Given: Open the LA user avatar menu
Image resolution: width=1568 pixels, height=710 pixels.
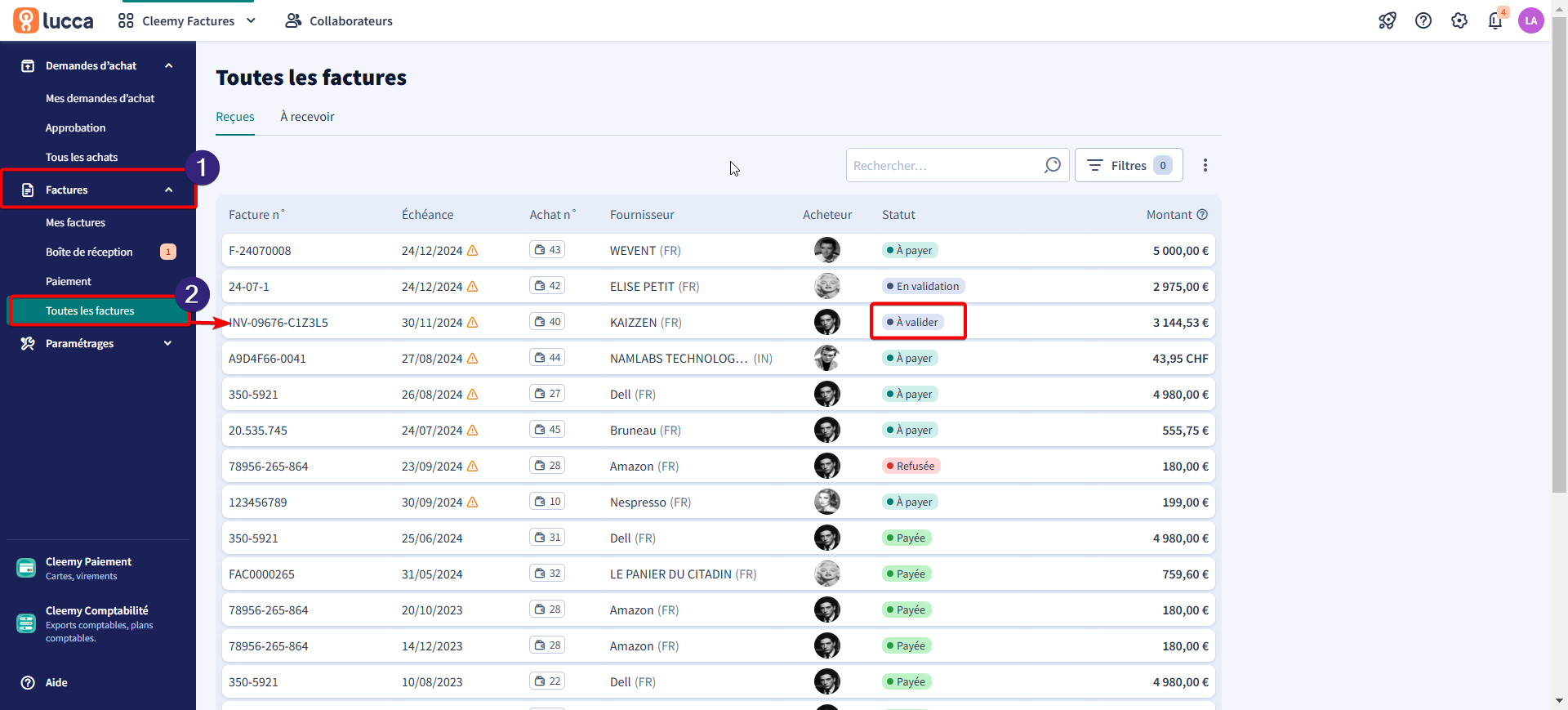Looking at the screenshot, I should (1531, 20).
